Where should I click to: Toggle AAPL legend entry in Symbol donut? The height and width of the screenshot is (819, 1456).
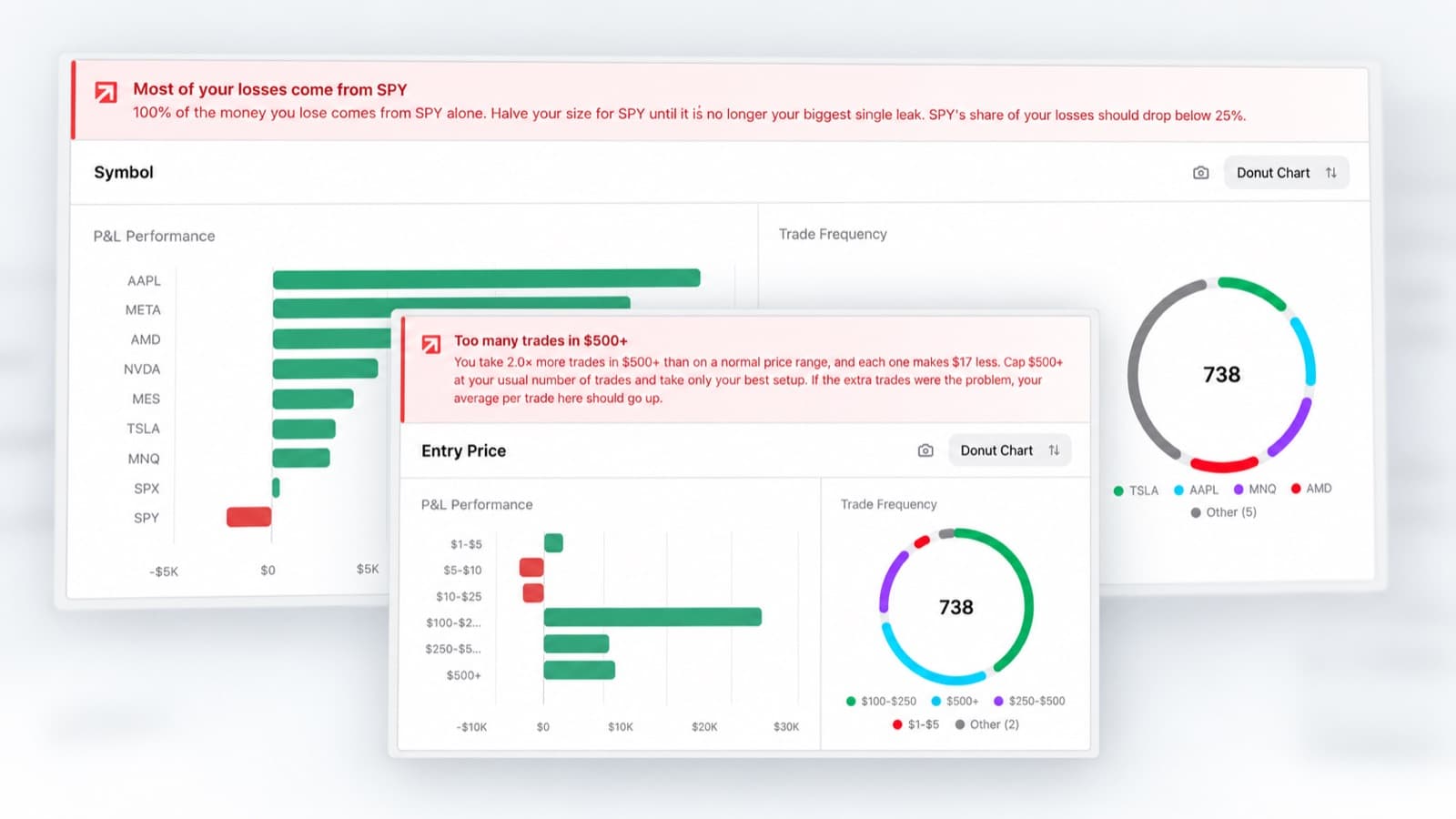point(1196,490)
